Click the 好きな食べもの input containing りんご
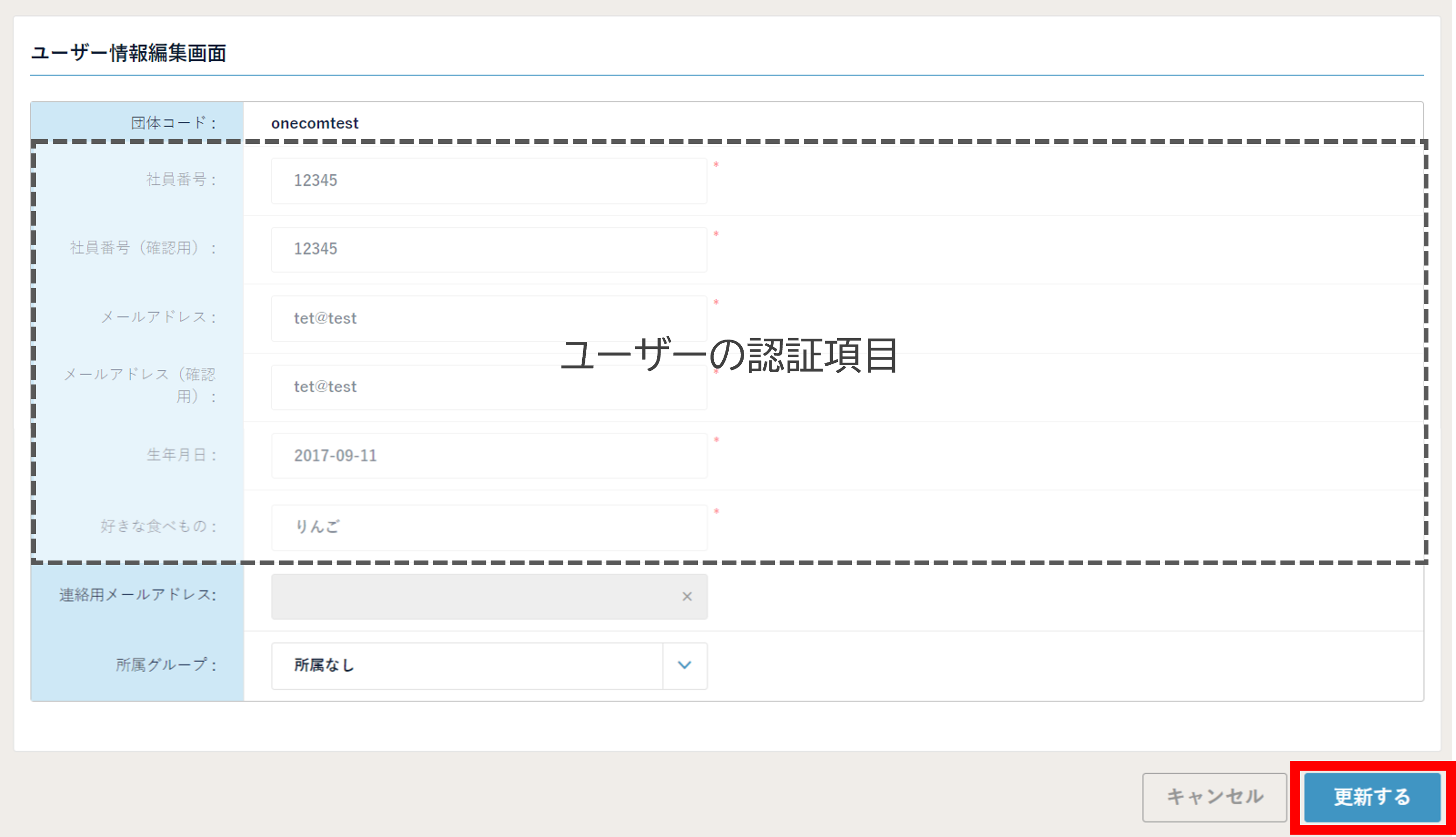Viewport: 1456px width, 837px height. click(488, 526)
